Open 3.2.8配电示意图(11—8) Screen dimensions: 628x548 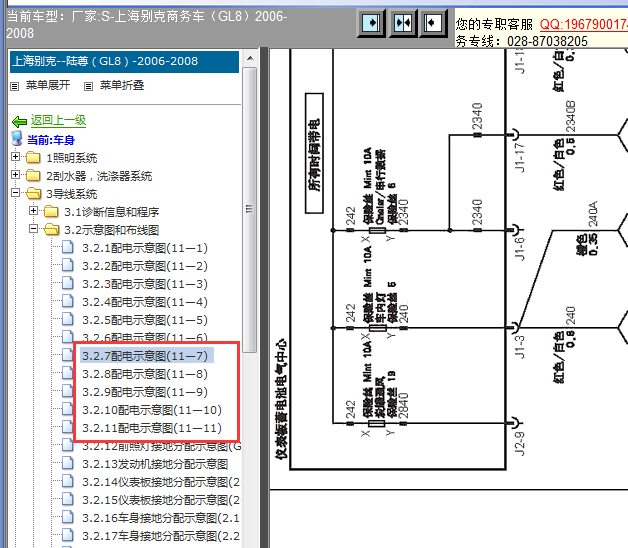point(145,374)
